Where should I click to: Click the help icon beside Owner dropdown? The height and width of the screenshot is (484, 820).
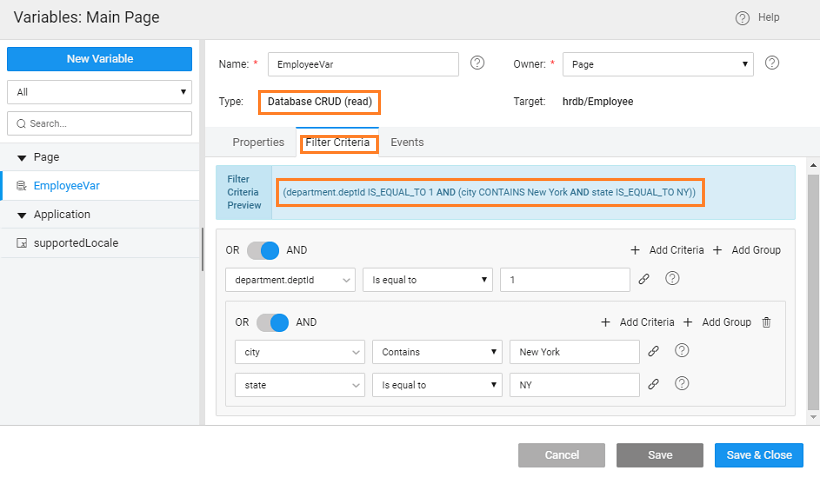[x=772, y=63]
